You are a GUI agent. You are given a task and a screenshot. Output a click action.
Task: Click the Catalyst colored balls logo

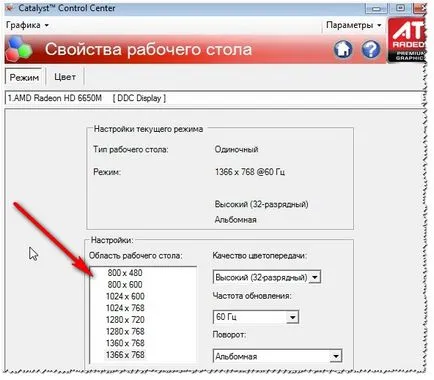19,49
